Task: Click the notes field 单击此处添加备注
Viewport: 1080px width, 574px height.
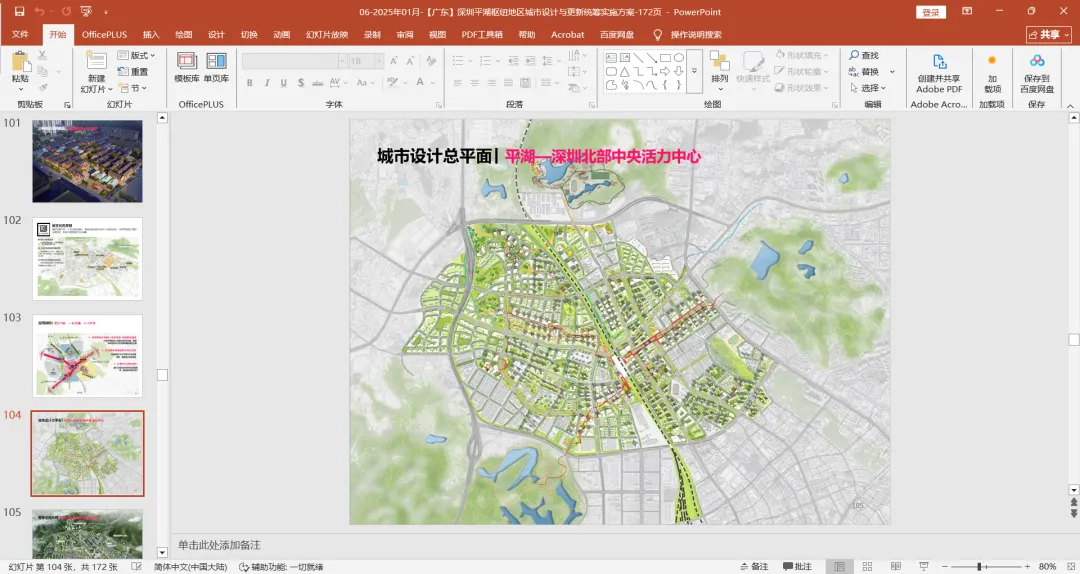Action: (219, 545)
